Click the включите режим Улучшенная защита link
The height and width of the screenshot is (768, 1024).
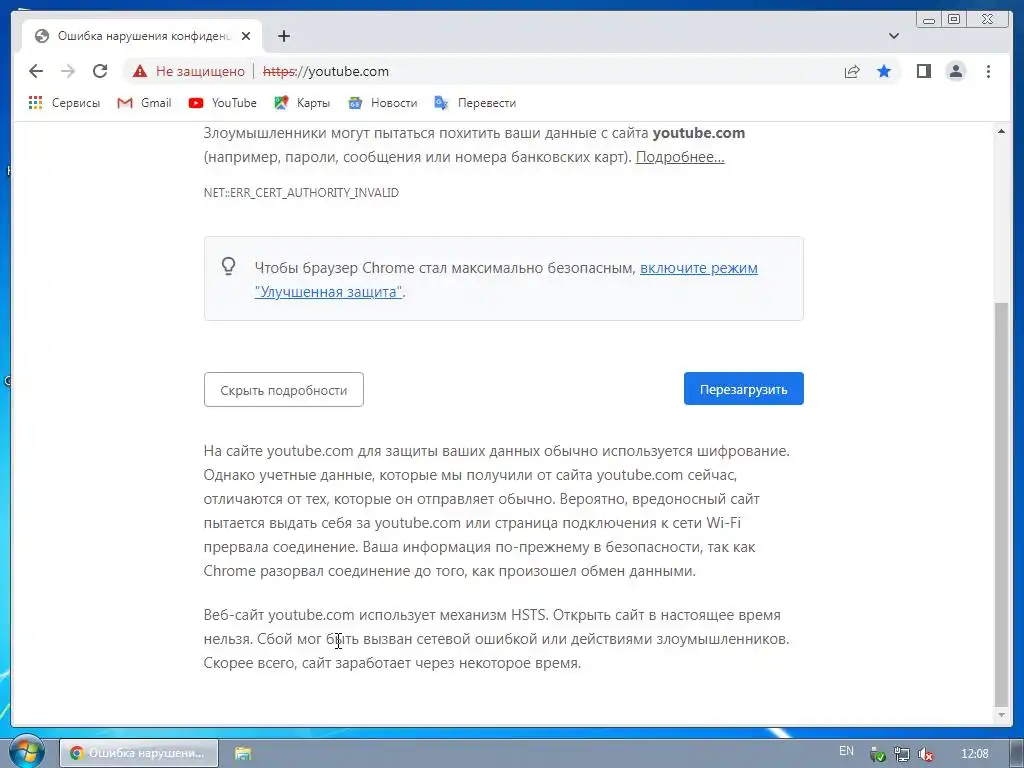tap(506, 280)
